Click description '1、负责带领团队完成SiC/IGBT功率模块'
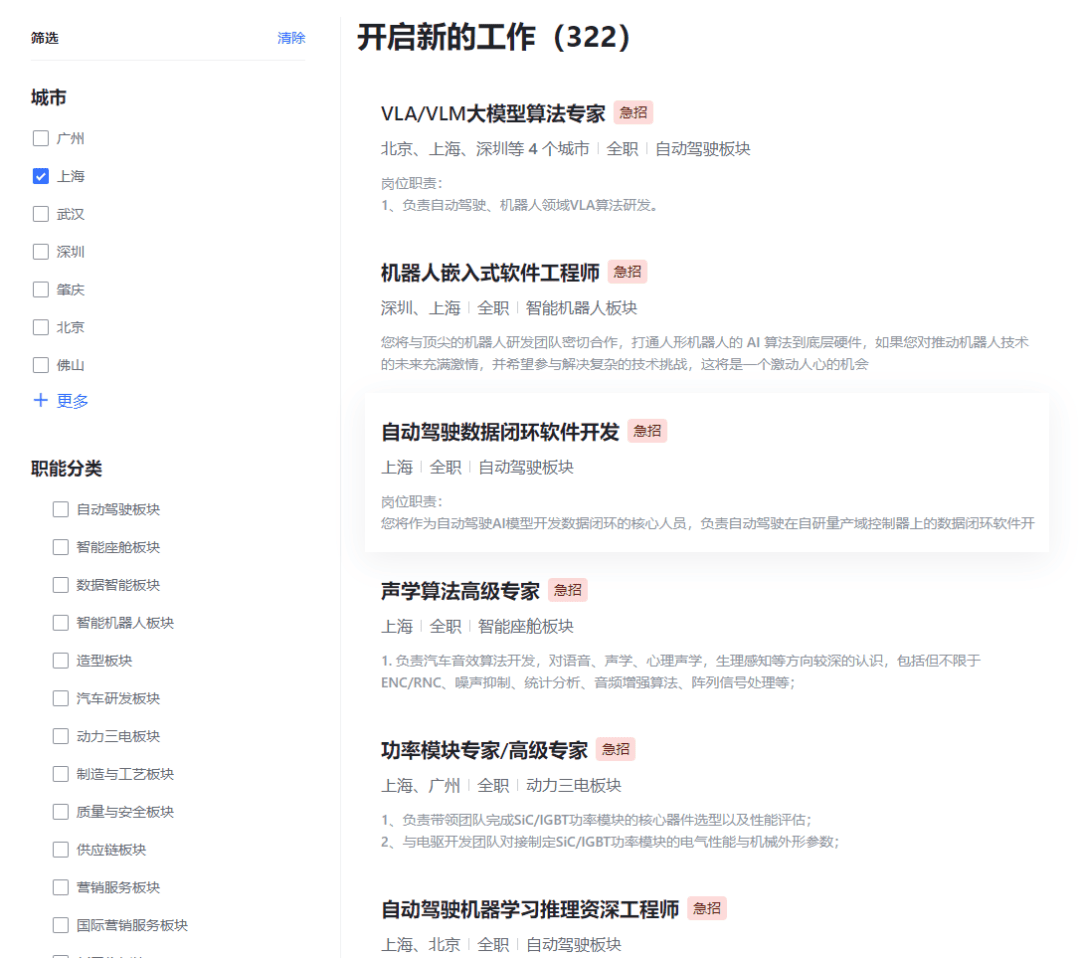 (x=596, y=820)
